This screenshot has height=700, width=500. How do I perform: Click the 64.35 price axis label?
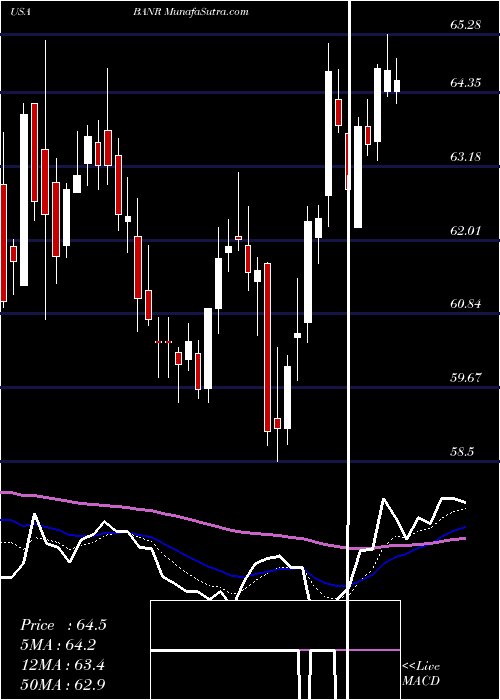466,83
